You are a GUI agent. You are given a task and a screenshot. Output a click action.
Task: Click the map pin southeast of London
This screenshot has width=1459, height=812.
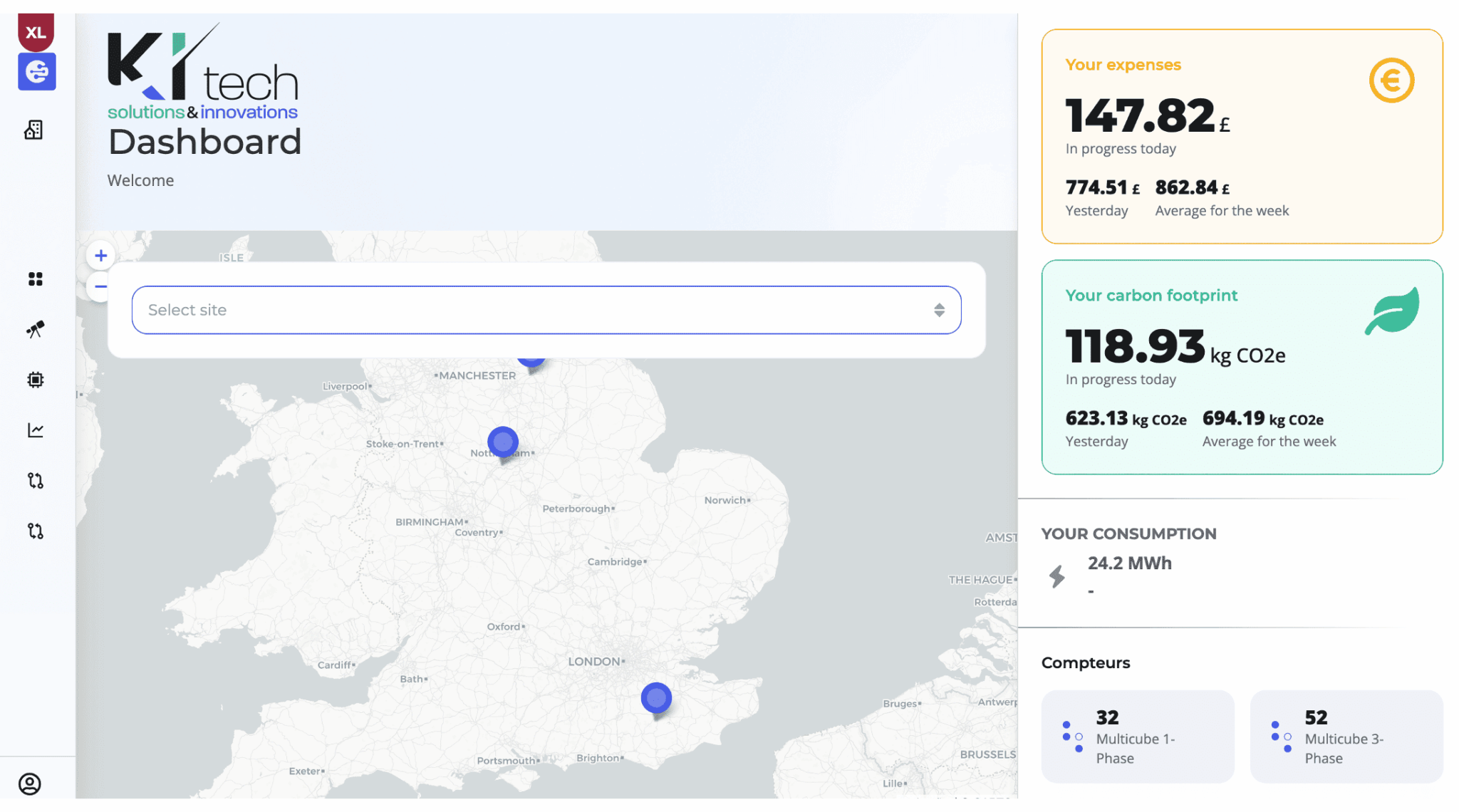656,698
